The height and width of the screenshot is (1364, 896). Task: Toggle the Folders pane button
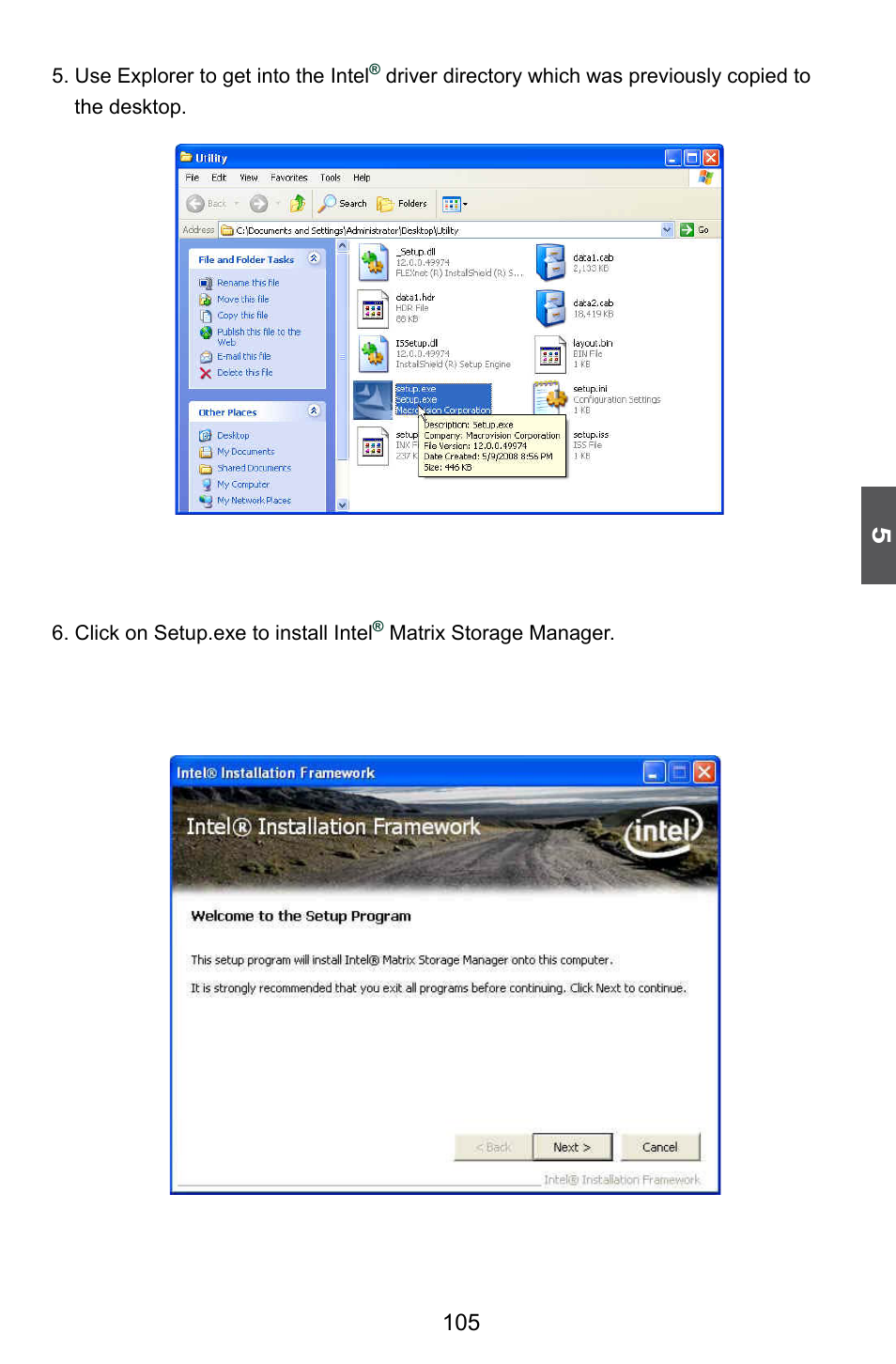(402, 204)
